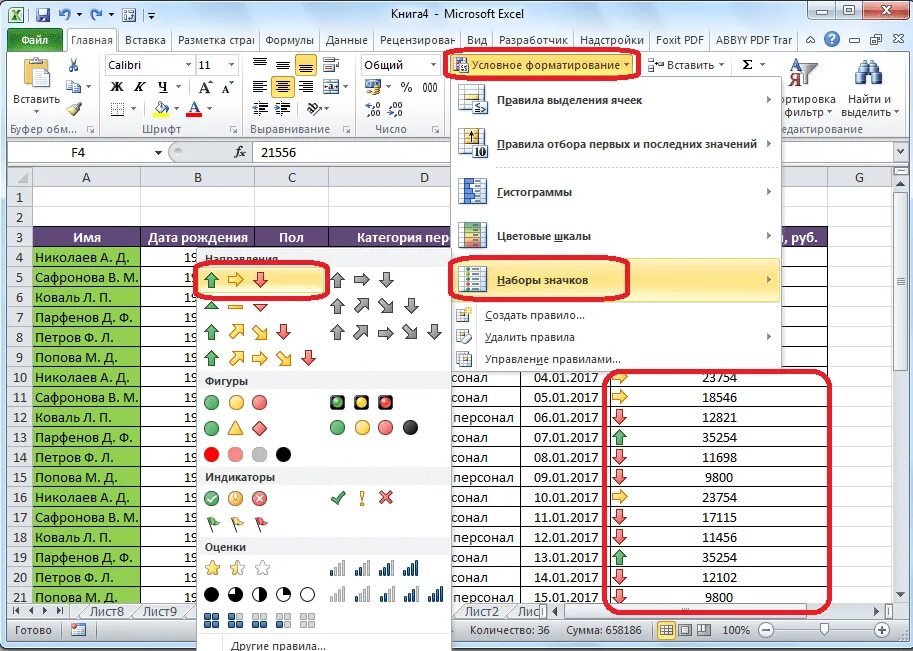Open the Условное форматирование dropdown
The height and width of the screenshot is (651, 913).
pyautogui.click(x=542, y=65)
